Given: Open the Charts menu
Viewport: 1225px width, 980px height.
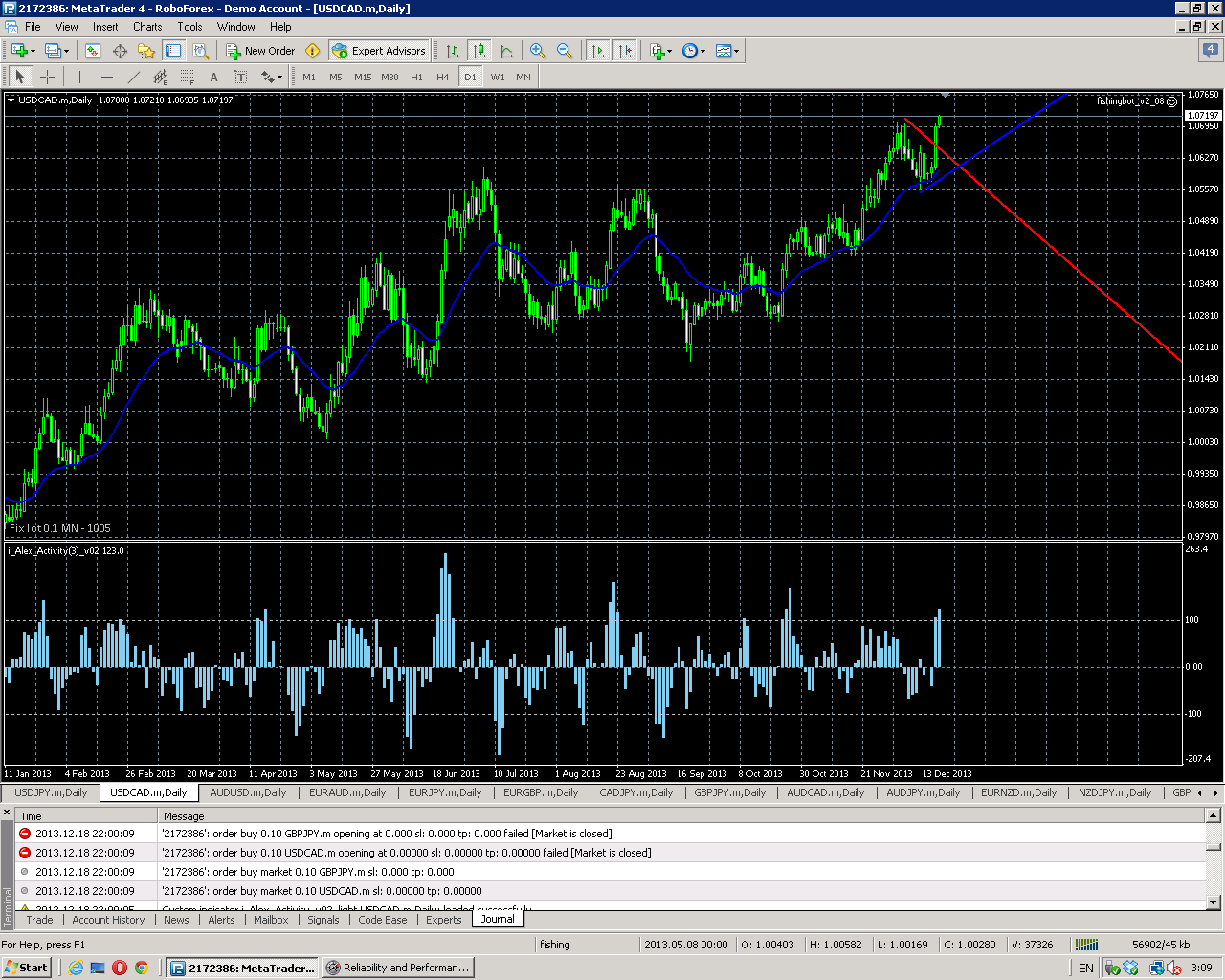Looking at the screenshot, I should click(x=147, y=27).
